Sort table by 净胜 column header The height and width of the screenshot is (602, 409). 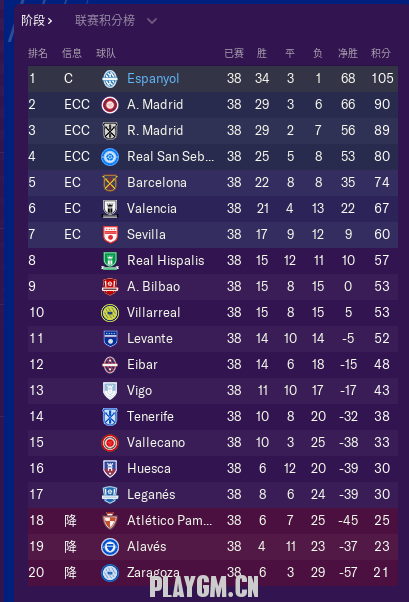(348, 53)
